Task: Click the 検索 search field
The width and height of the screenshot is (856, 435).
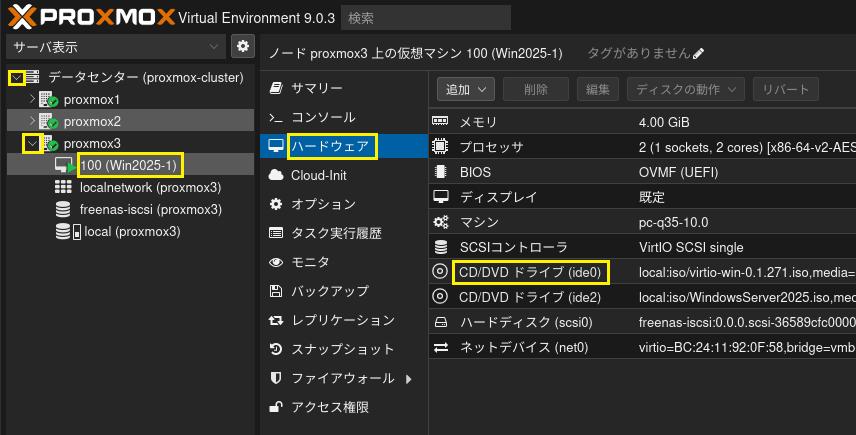Action: 426,17
